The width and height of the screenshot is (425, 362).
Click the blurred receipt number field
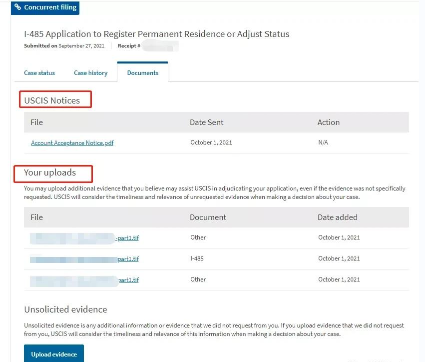pyautogui.click(x=160, y=46)
